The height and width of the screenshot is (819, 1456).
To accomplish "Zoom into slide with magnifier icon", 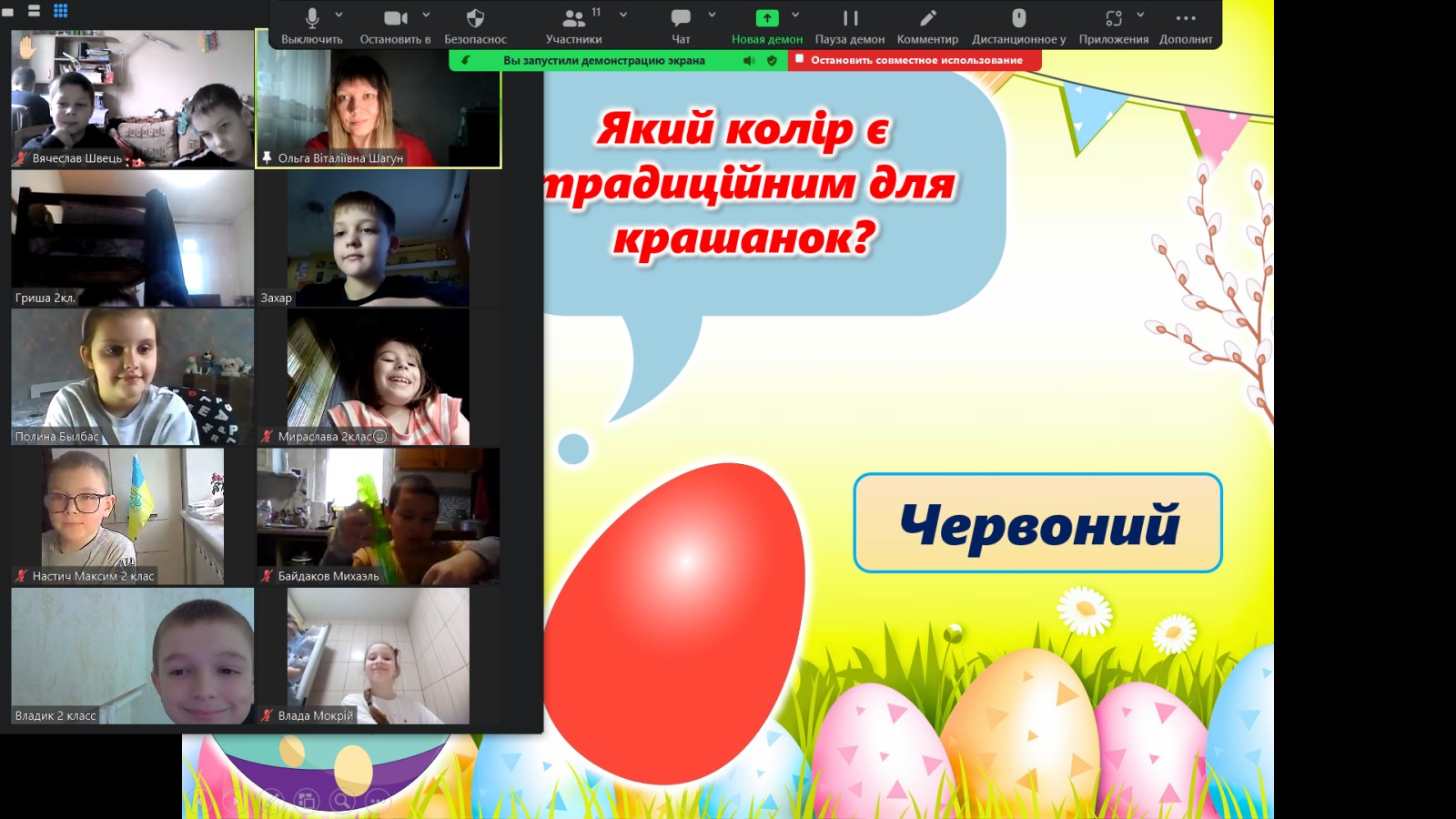I will pos(342,801).
